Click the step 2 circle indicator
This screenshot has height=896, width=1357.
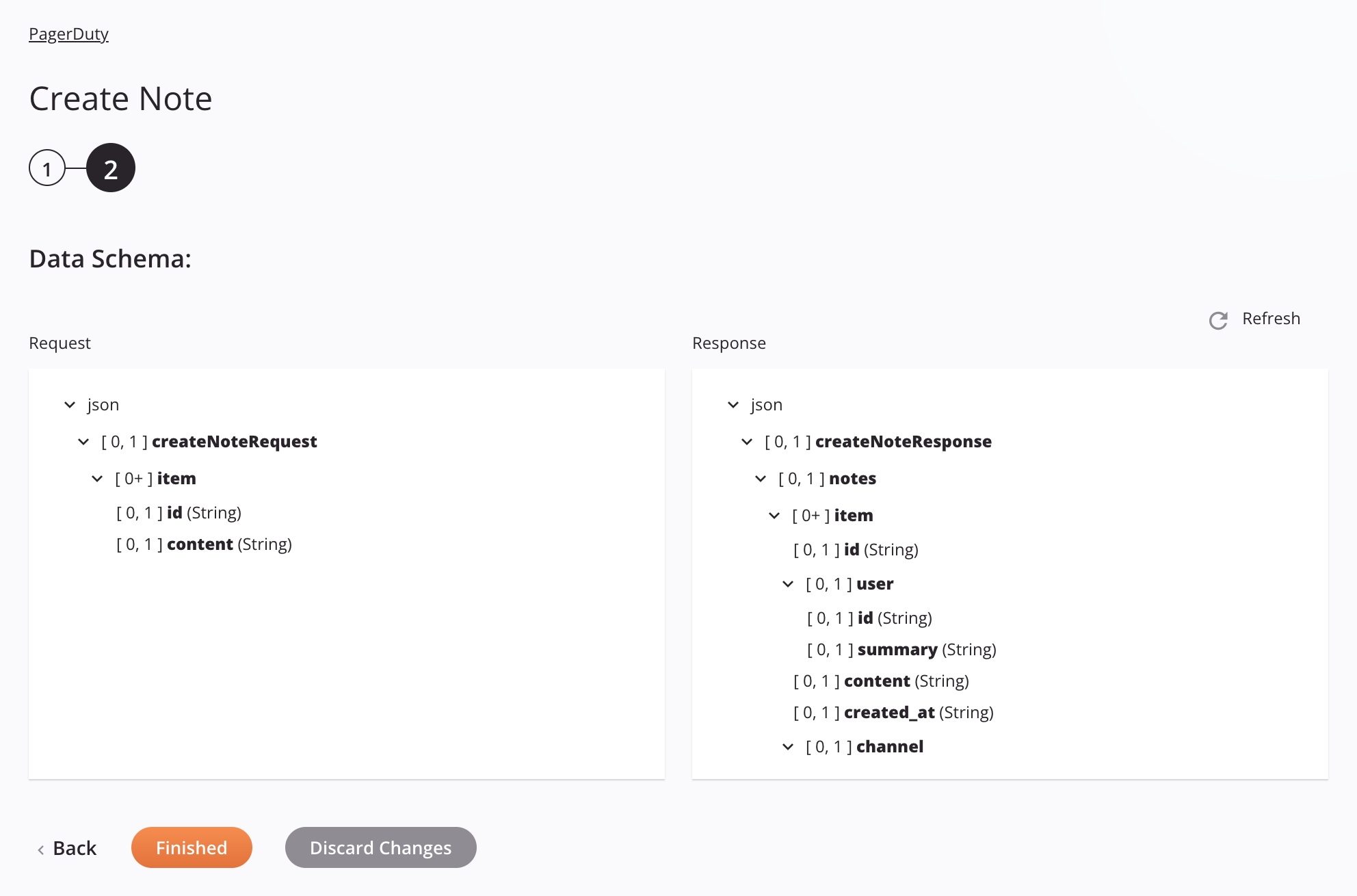[x=110, y=167]
